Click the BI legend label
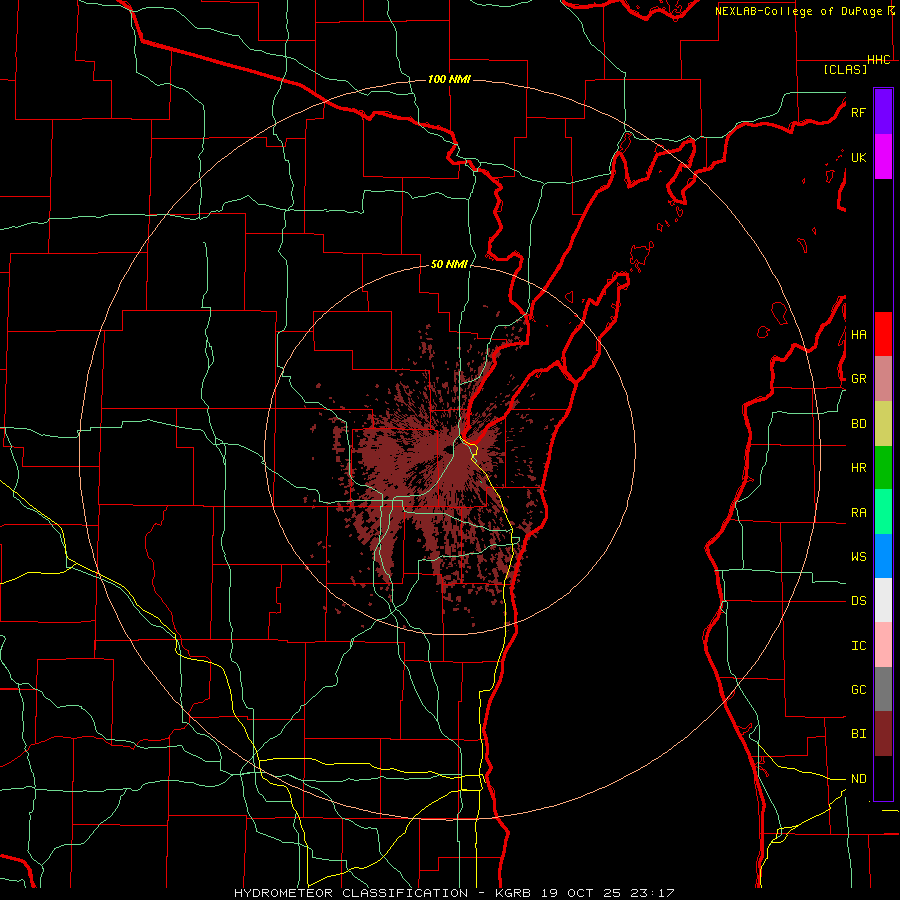Image resolution: width=900 pixels, height=900 pixels. click(858, 734)
